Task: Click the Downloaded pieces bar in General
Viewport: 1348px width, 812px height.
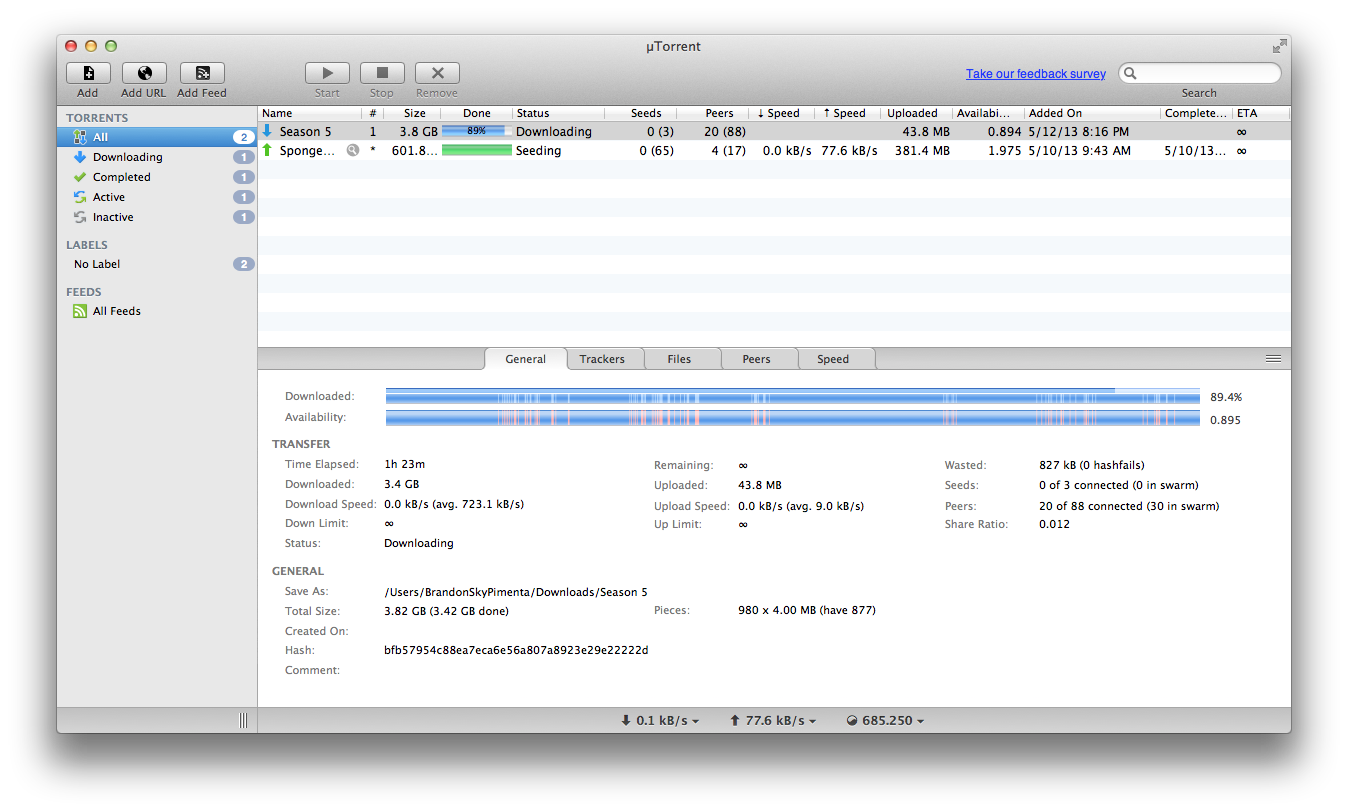Action: coord(793,397)
